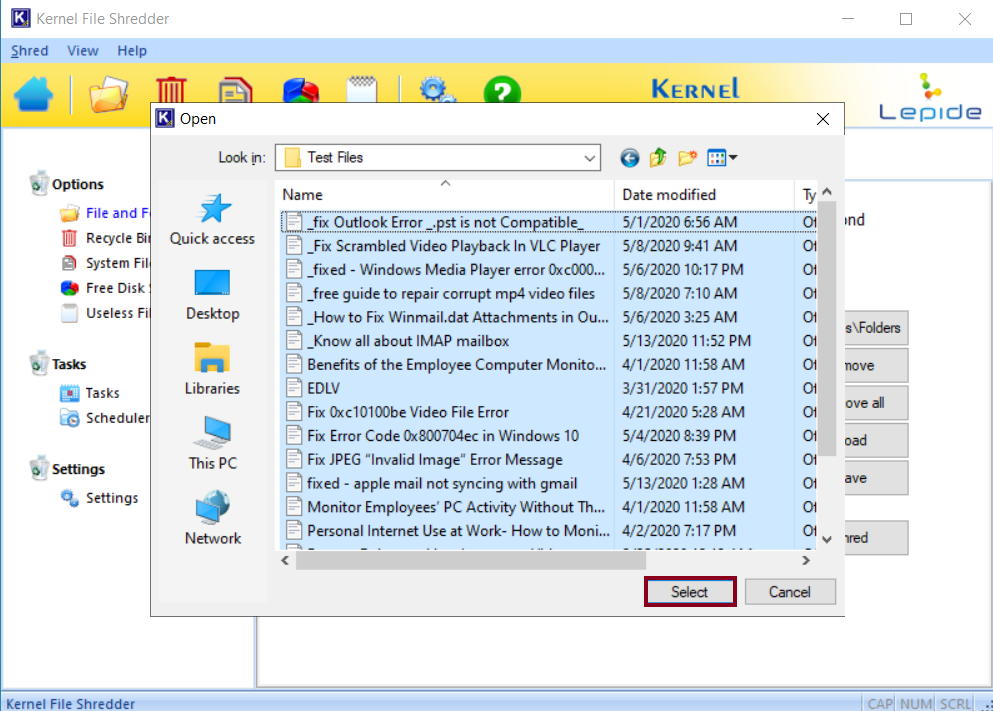Click the notepad toolbar icon

(x=362, y=90)
